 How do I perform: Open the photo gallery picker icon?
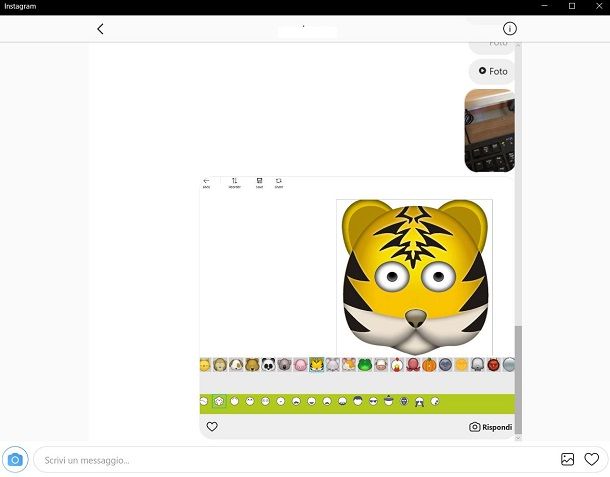(x=567, y=459)
